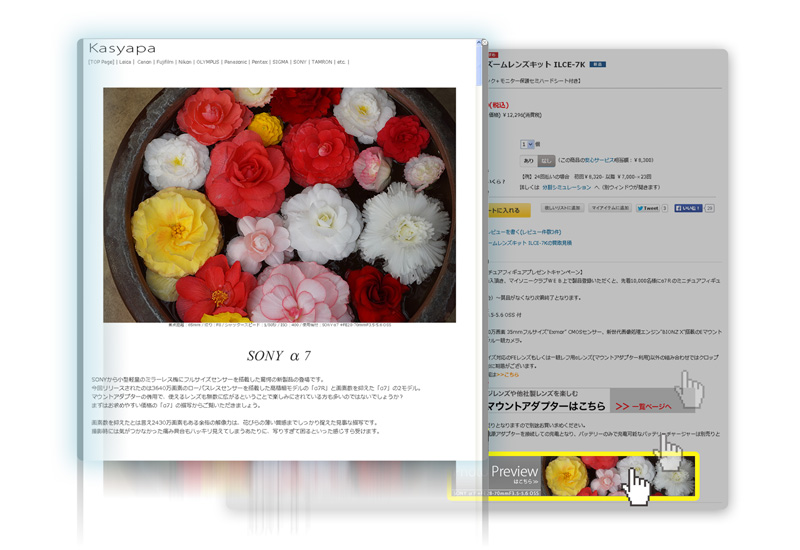
Task: Open the Panasonic brand link
Action: (x=235, y=62)
